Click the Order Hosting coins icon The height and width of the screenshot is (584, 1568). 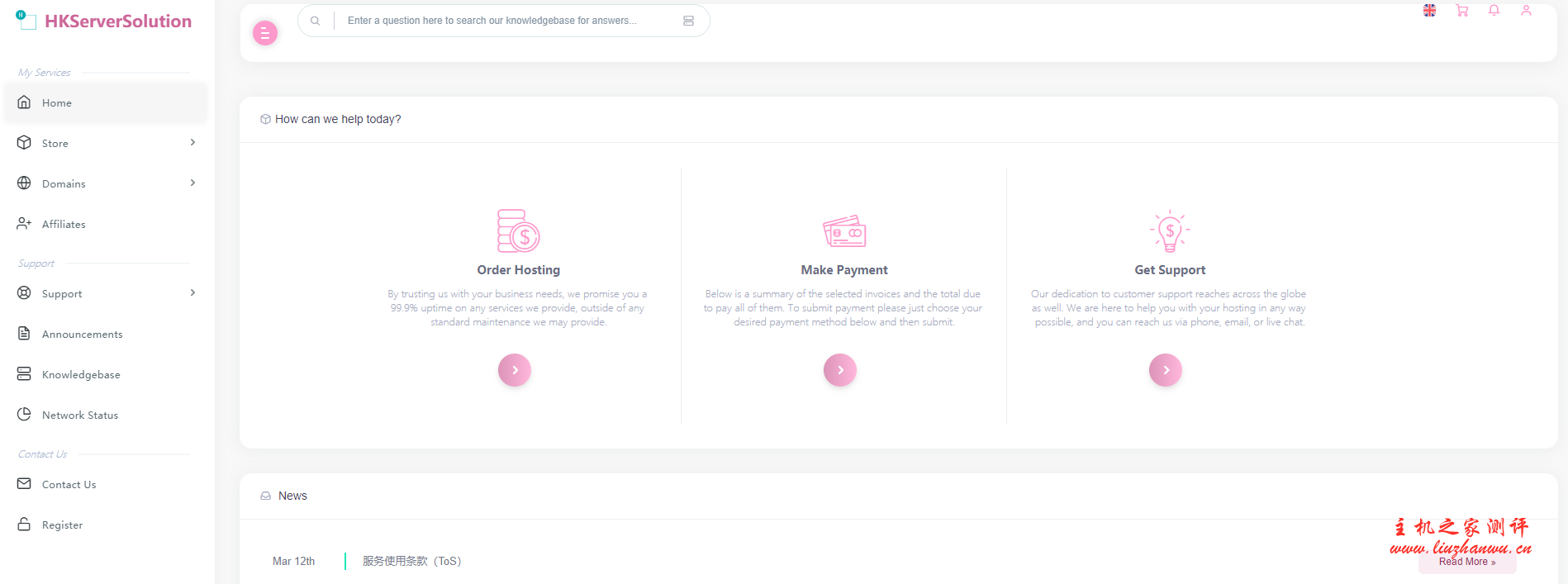[x=518, y=230]
